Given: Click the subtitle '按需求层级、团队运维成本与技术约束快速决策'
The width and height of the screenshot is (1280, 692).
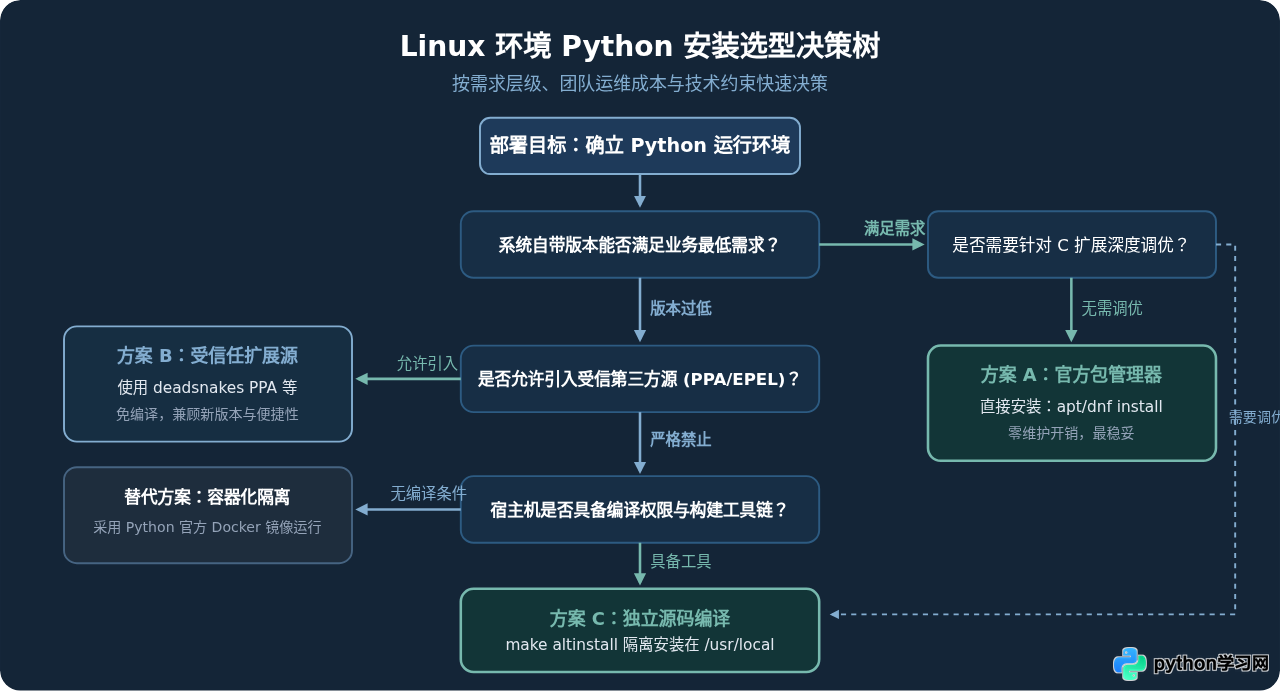Looking at the screenshot, I should [640, 84].
